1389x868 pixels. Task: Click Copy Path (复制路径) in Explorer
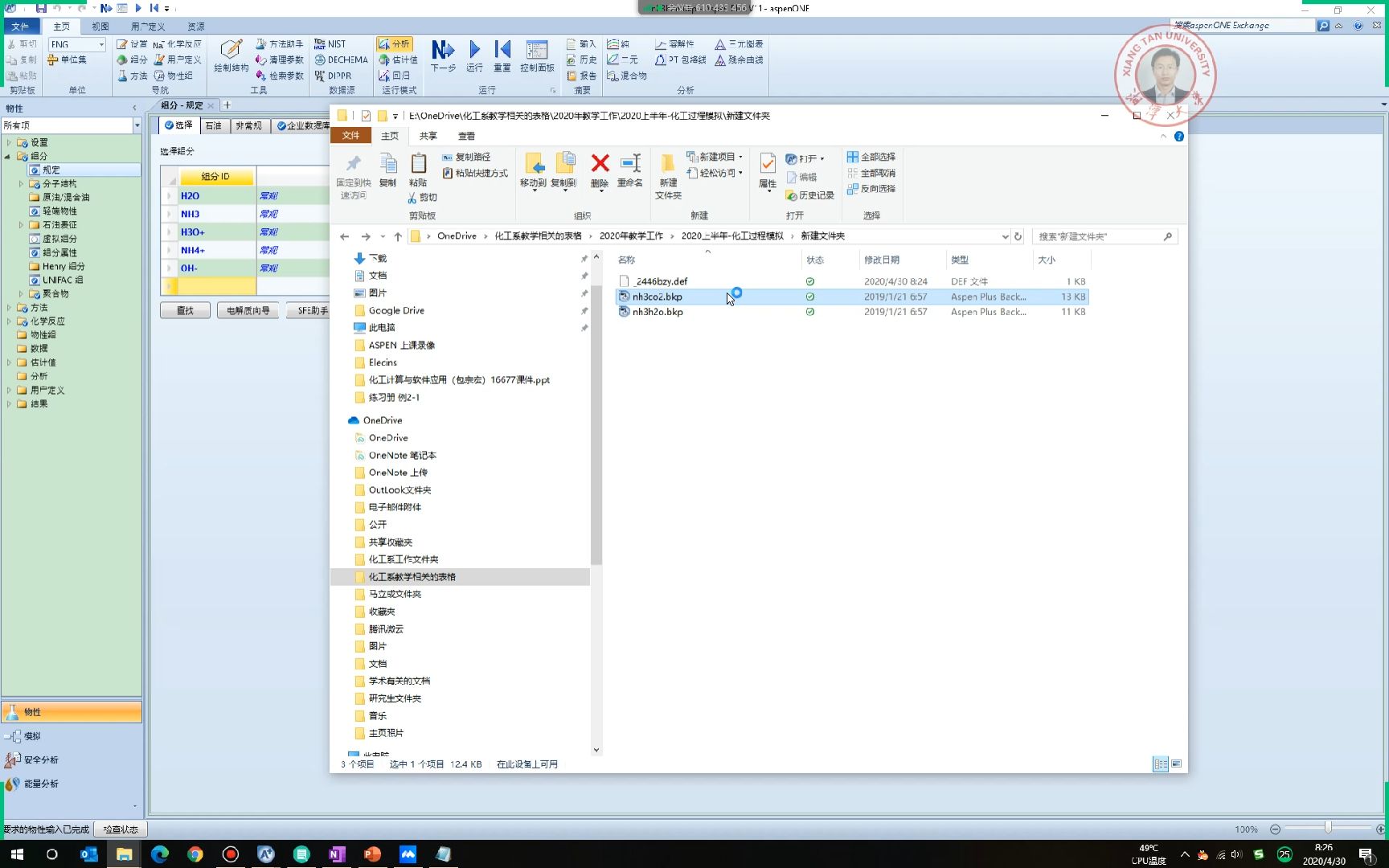[x=466, y=158]
